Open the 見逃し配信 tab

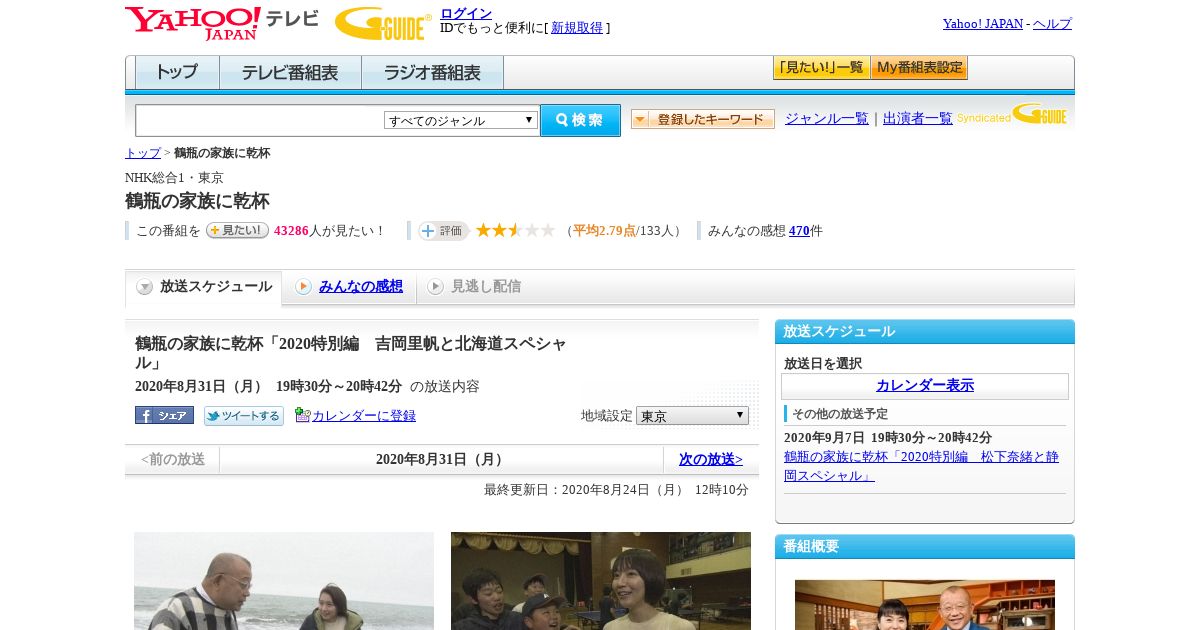point(486,286)
